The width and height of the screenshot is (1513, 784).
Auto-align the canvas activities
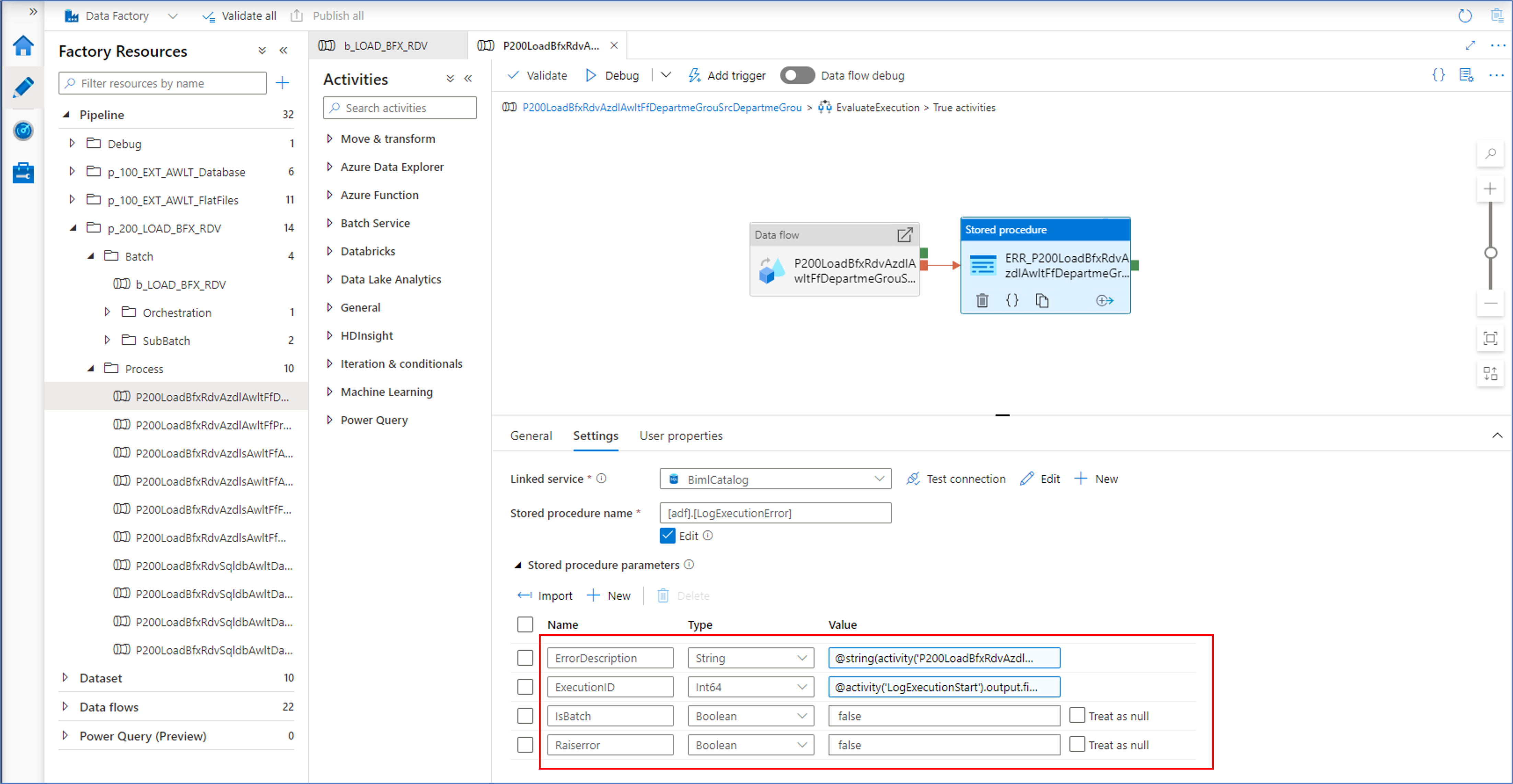coord(1490,374)
